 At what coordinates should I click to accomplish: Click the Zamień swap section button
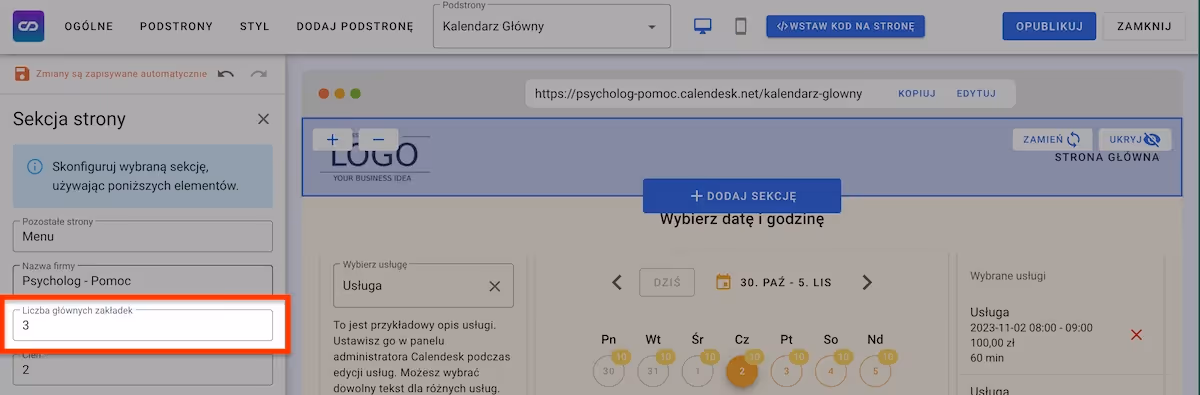point(1052,140)
